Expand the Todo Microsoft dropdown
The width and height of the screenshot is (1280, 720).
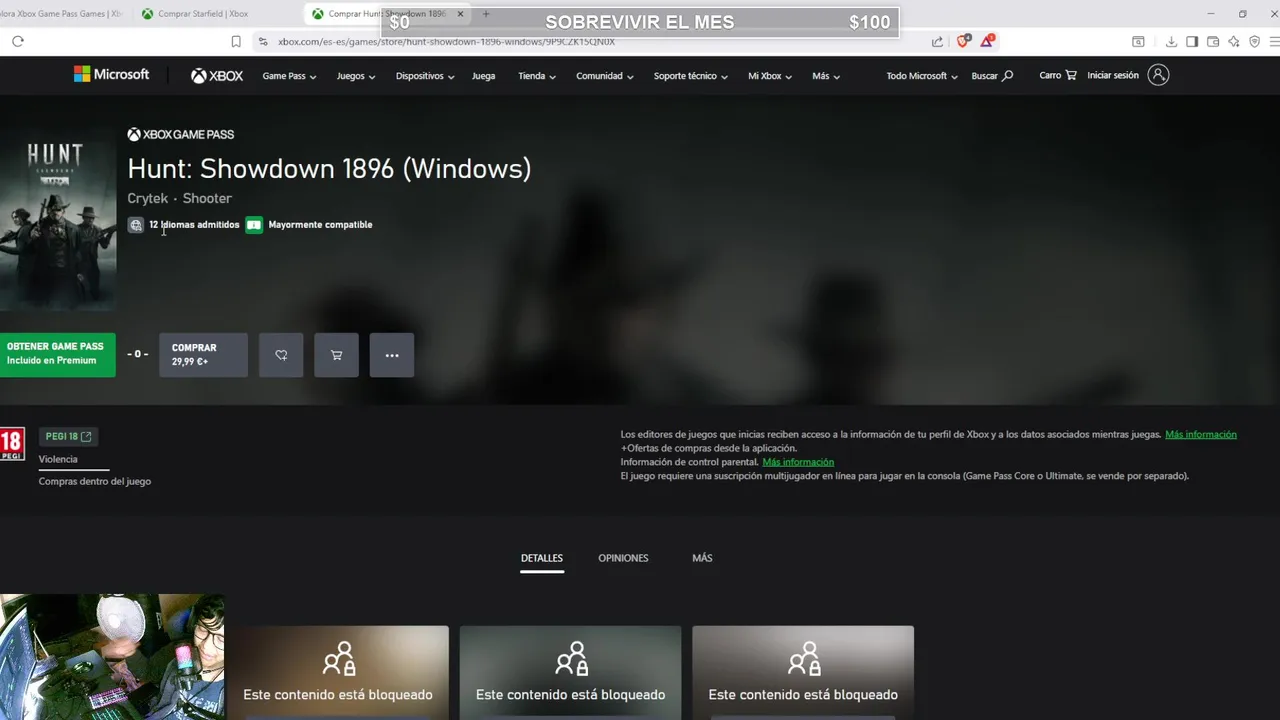click(922, 76)
